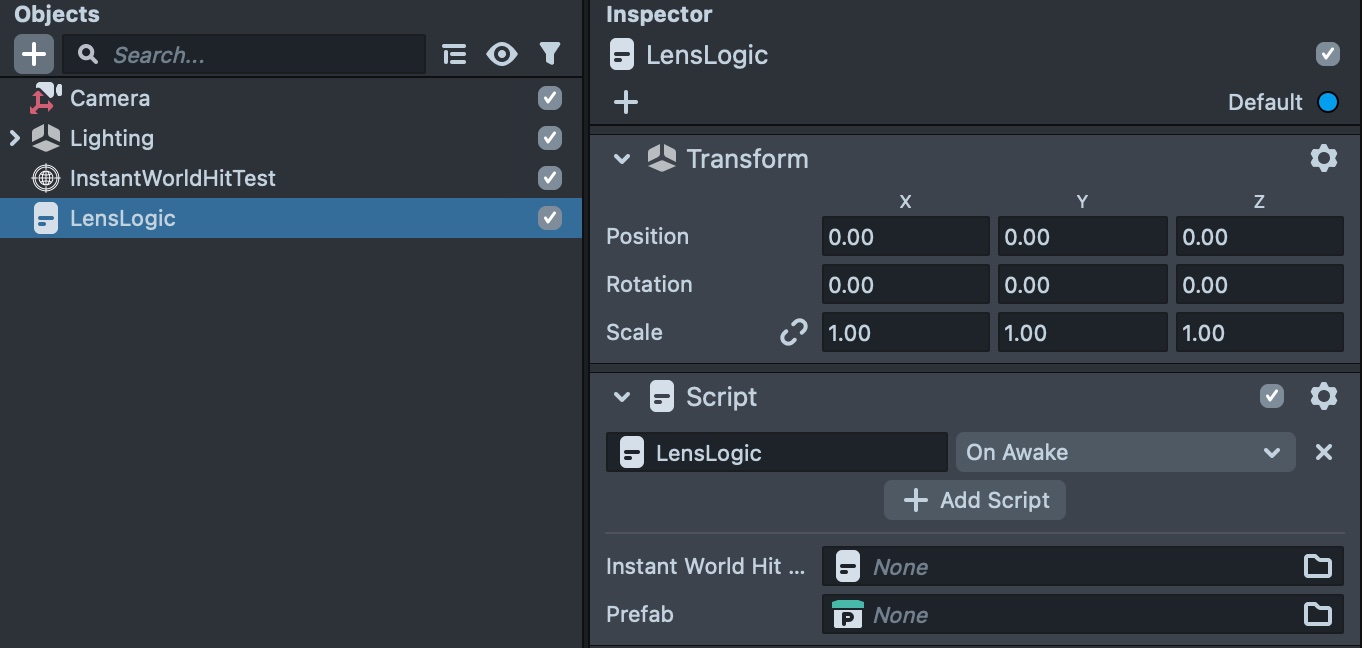
Task: Toggle objects visibility eye icon
Action: click(501, 54)
